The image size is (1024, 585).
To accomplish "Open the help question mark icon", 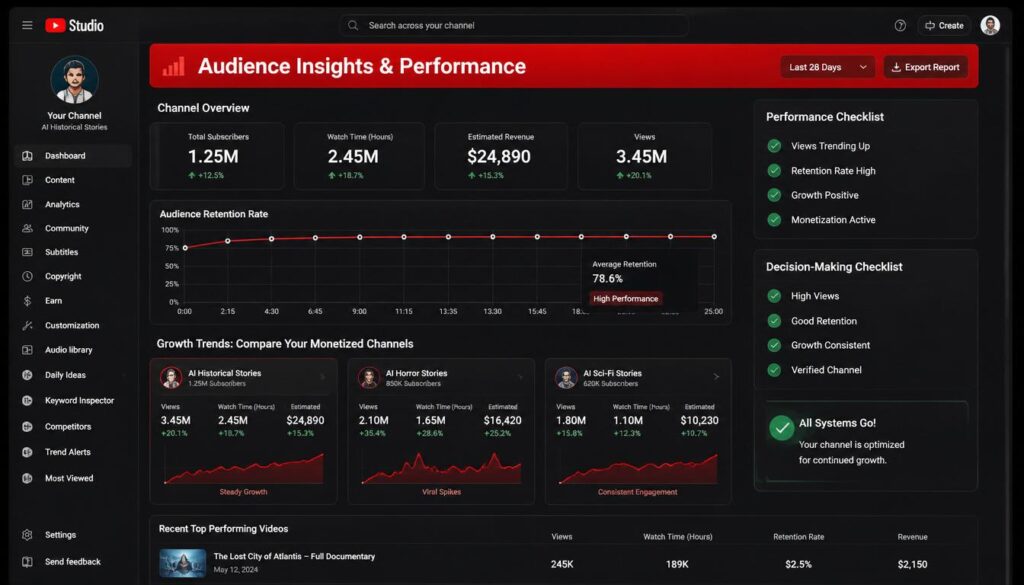I will coord(900,25).
